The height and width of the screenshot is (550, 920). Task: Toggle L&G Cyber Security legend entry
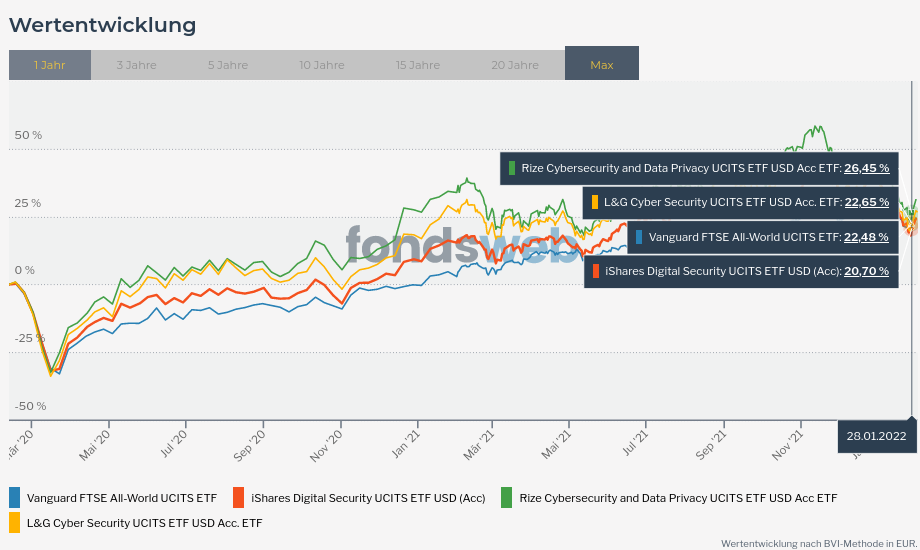(144, 523)
